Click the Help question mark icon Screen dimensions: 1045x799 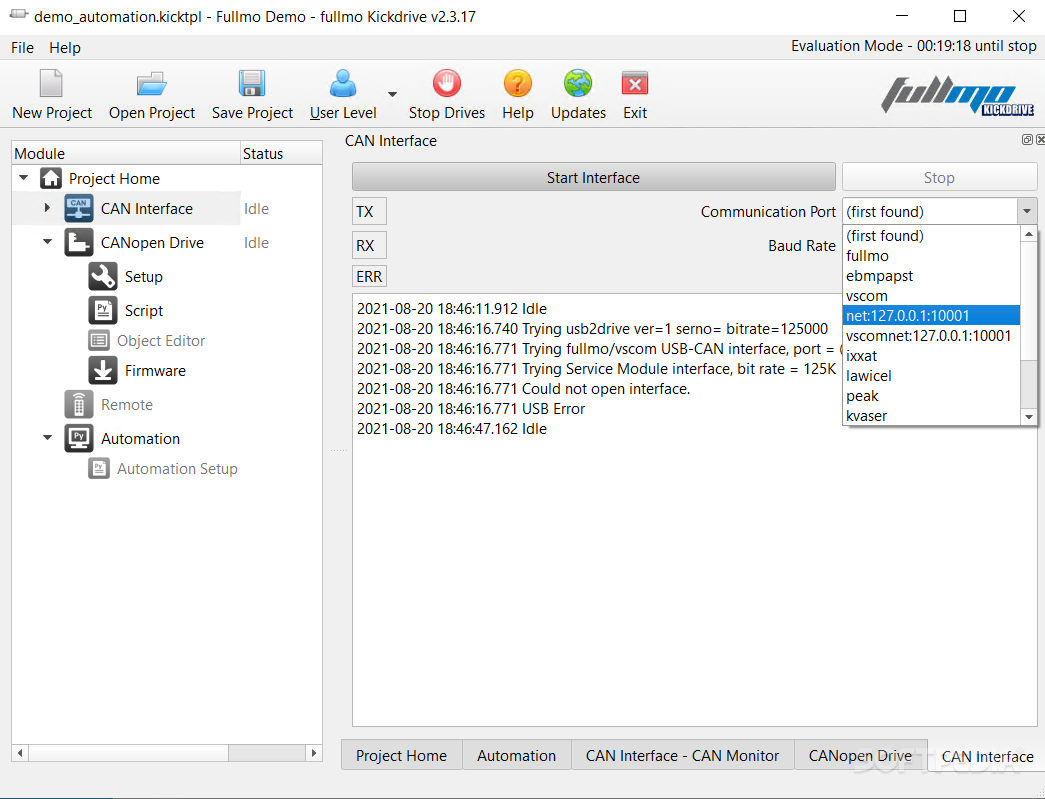pos(518,84)
